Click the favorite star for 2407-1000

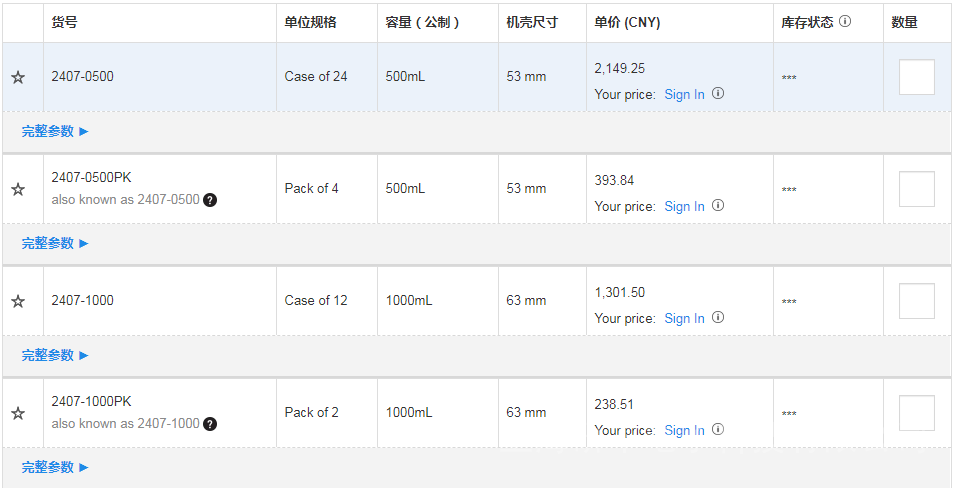[18, 302]
